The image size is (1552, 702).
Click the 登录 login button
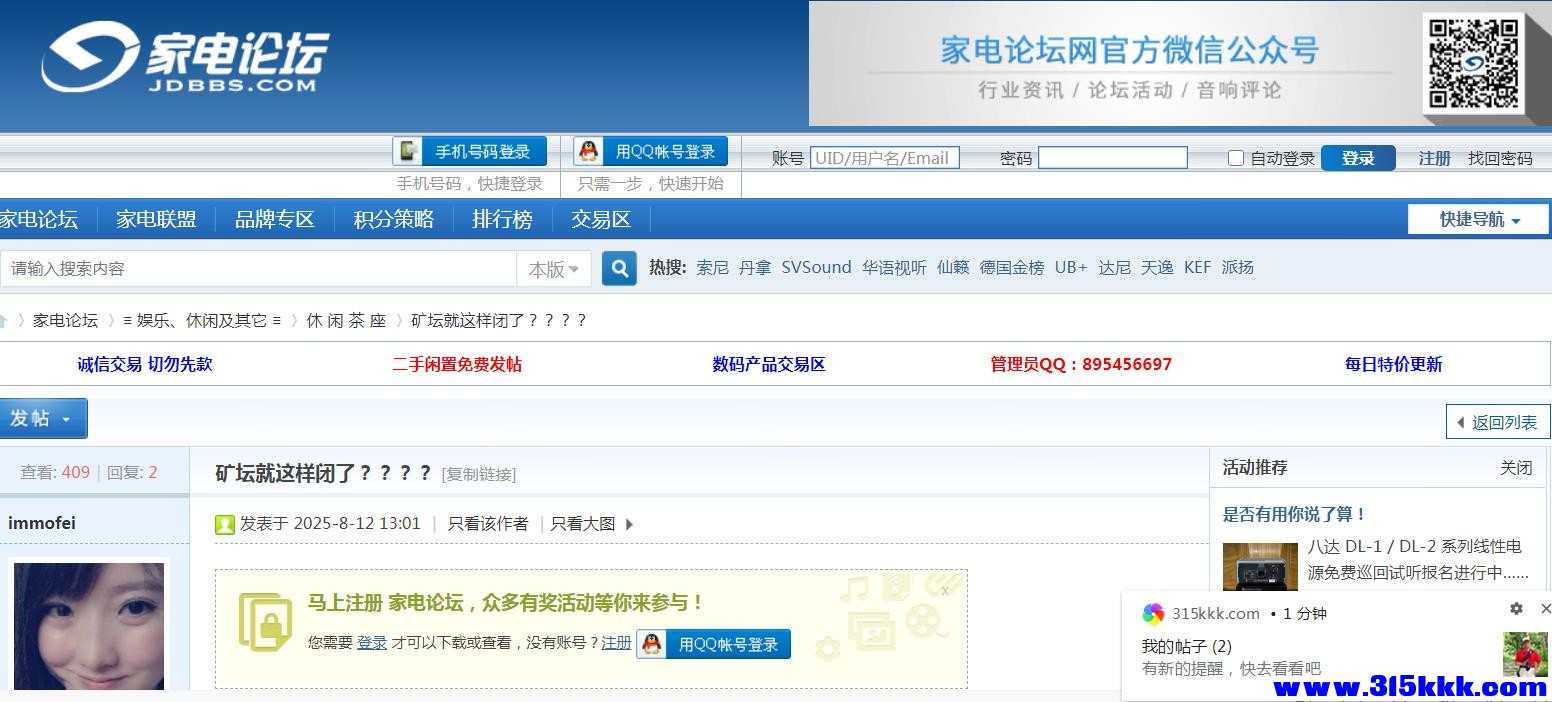tap(1357, 158)
